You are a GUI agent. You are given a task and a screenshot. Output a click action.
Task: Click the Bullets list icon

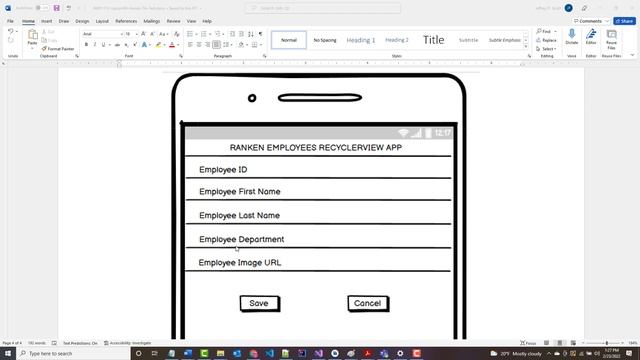click(190, 34)
